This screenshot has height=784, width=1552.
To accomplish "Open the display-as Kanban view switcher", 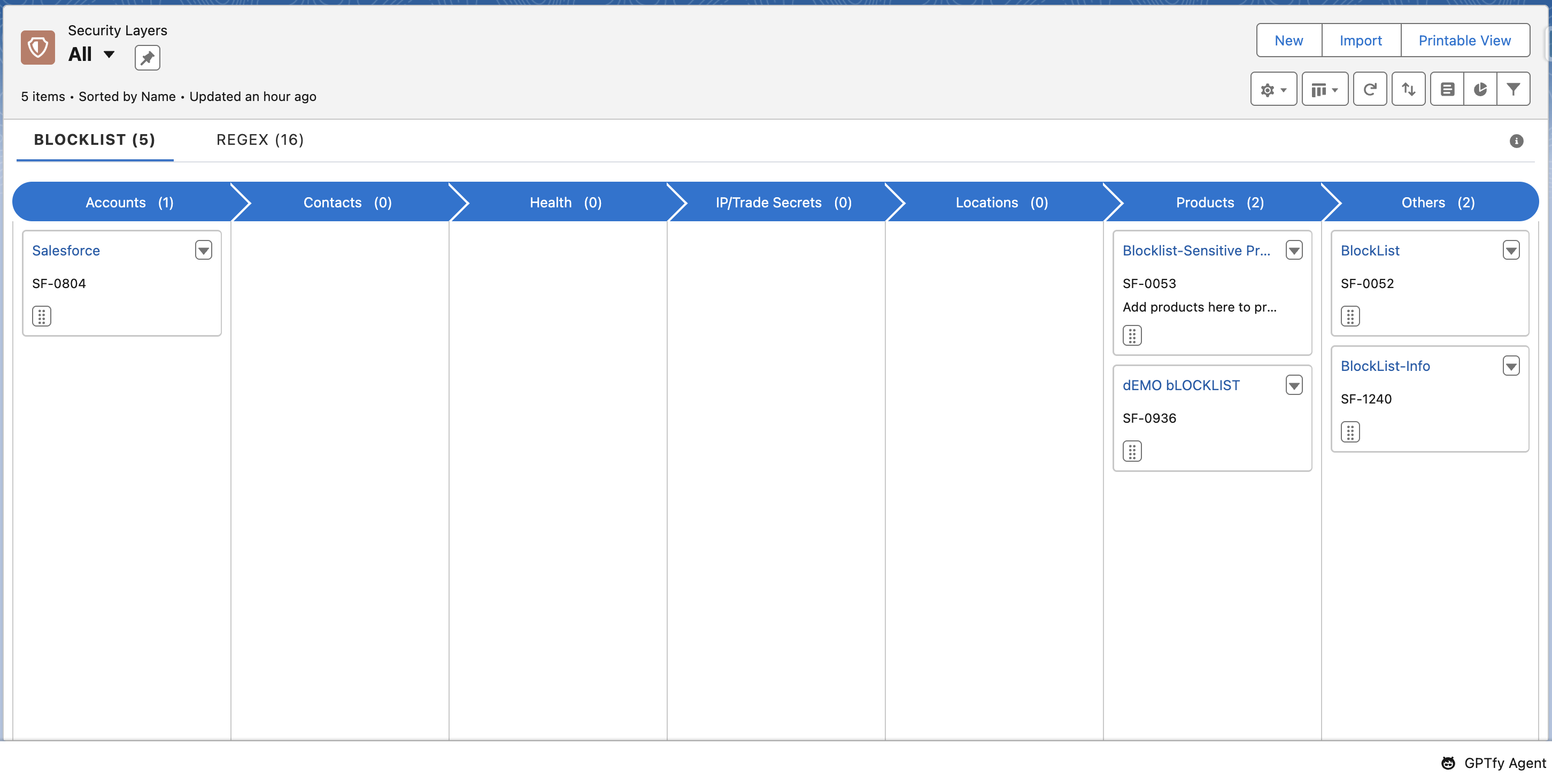I will point(1324,89).
